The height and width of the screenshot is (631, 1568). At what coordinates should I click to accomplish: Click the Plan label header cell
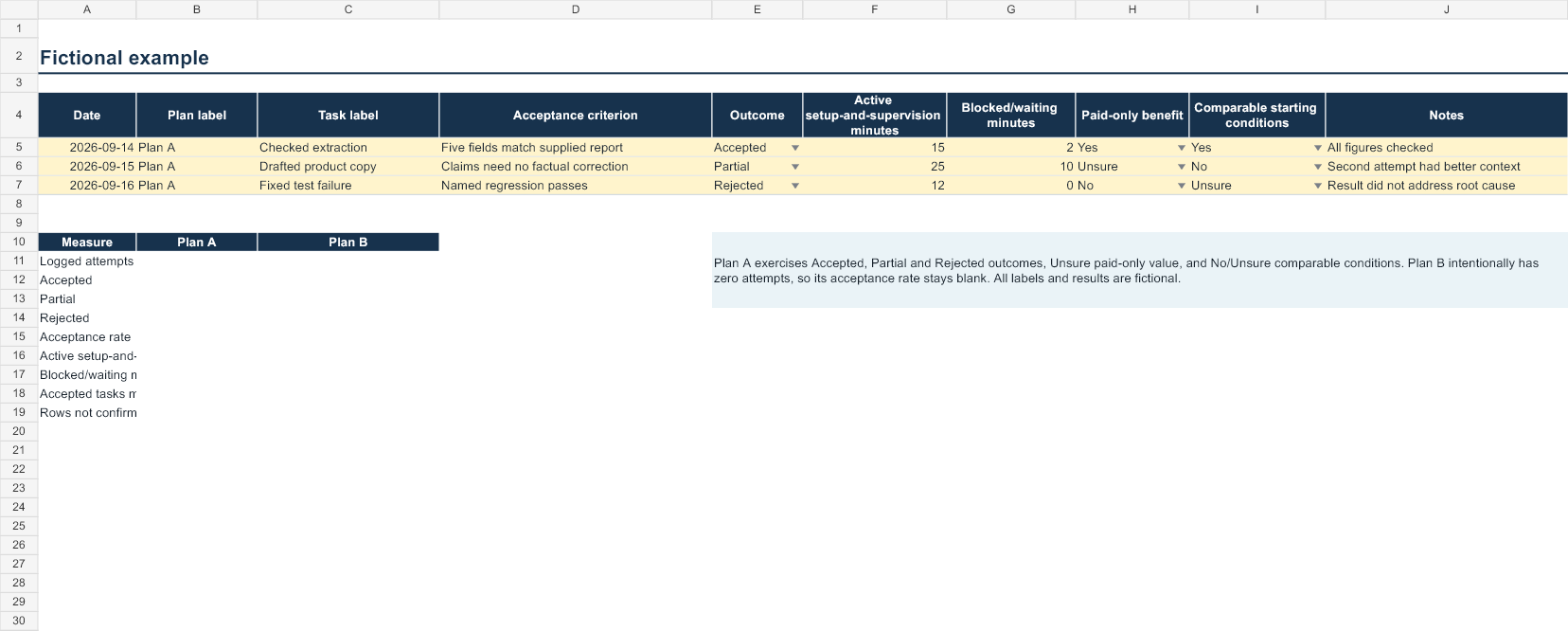tap(197, 115)
